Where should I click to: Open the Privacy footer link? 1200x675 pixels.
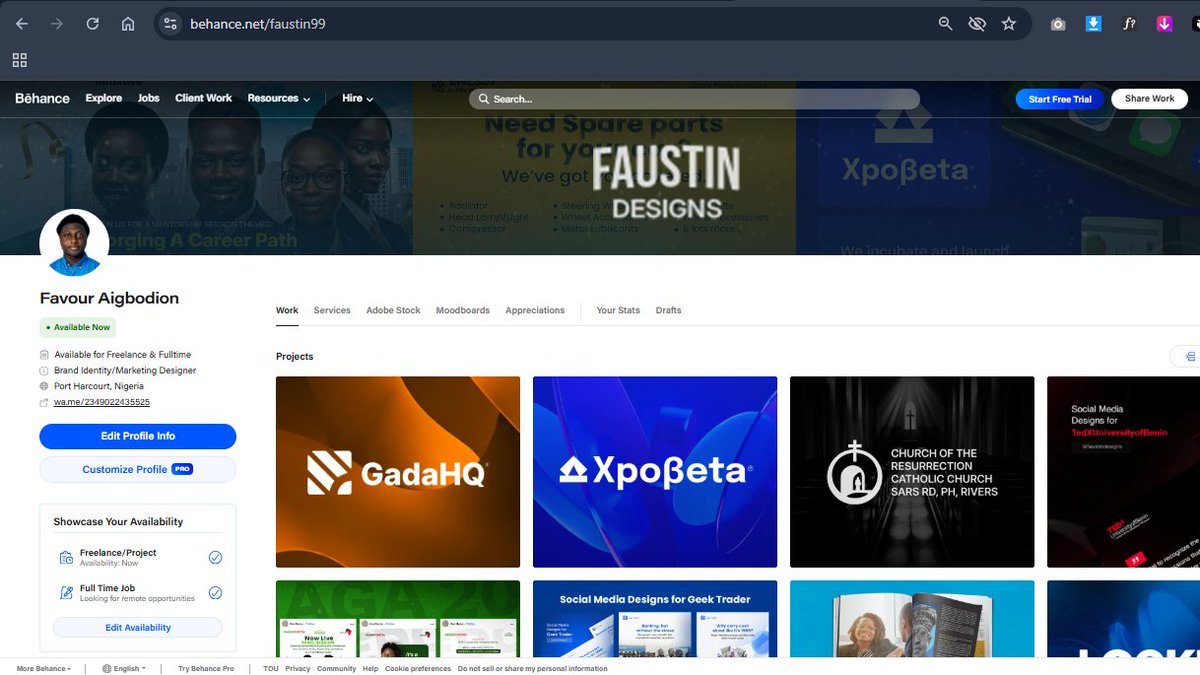(x=297, y=668)
